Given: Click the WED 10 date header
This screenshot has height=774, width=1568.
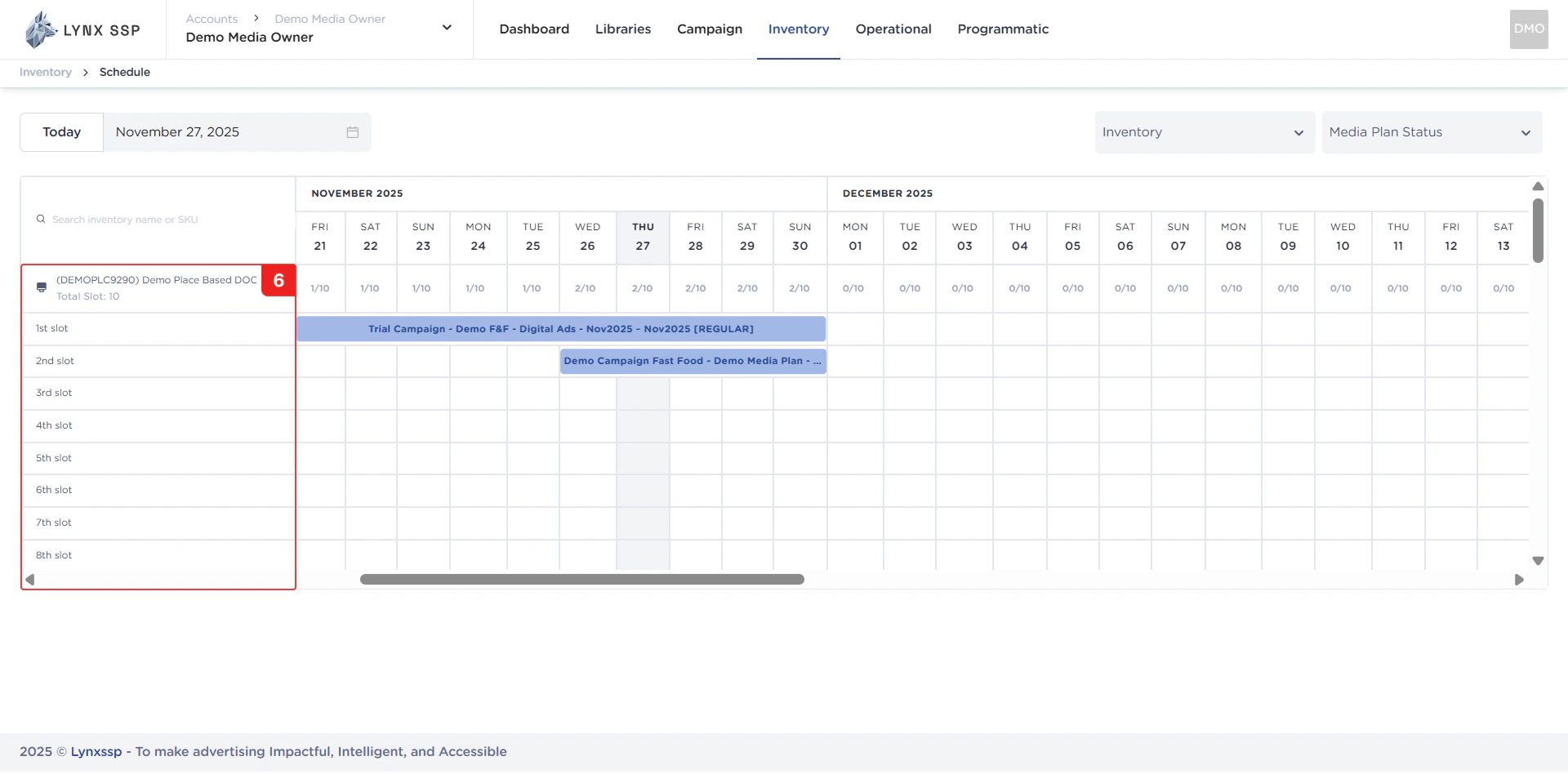Looking at the screenshot, I should point(1343,237).
